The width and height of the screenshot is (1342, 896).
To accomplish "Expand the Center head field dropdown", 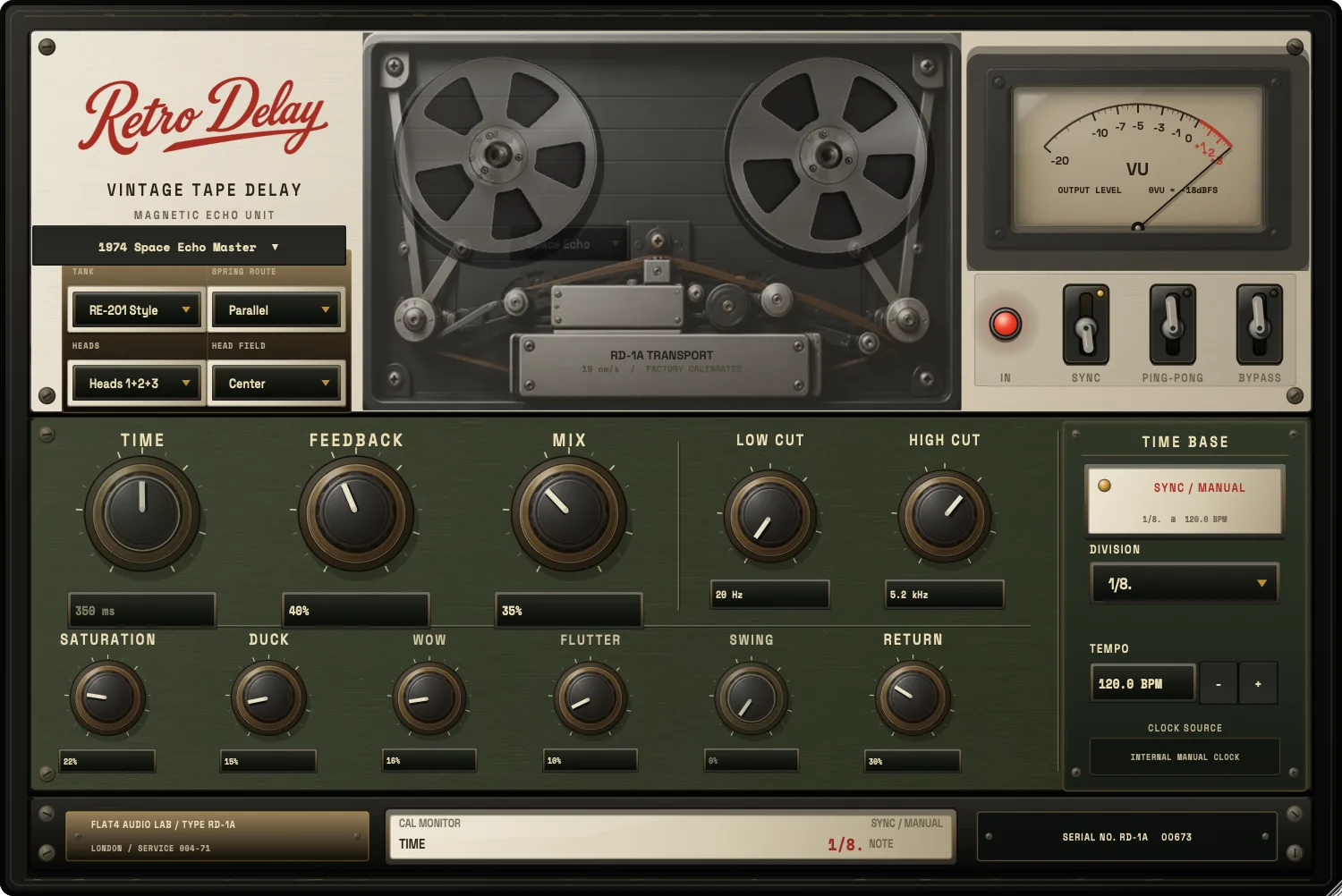I will click(276, 383).
